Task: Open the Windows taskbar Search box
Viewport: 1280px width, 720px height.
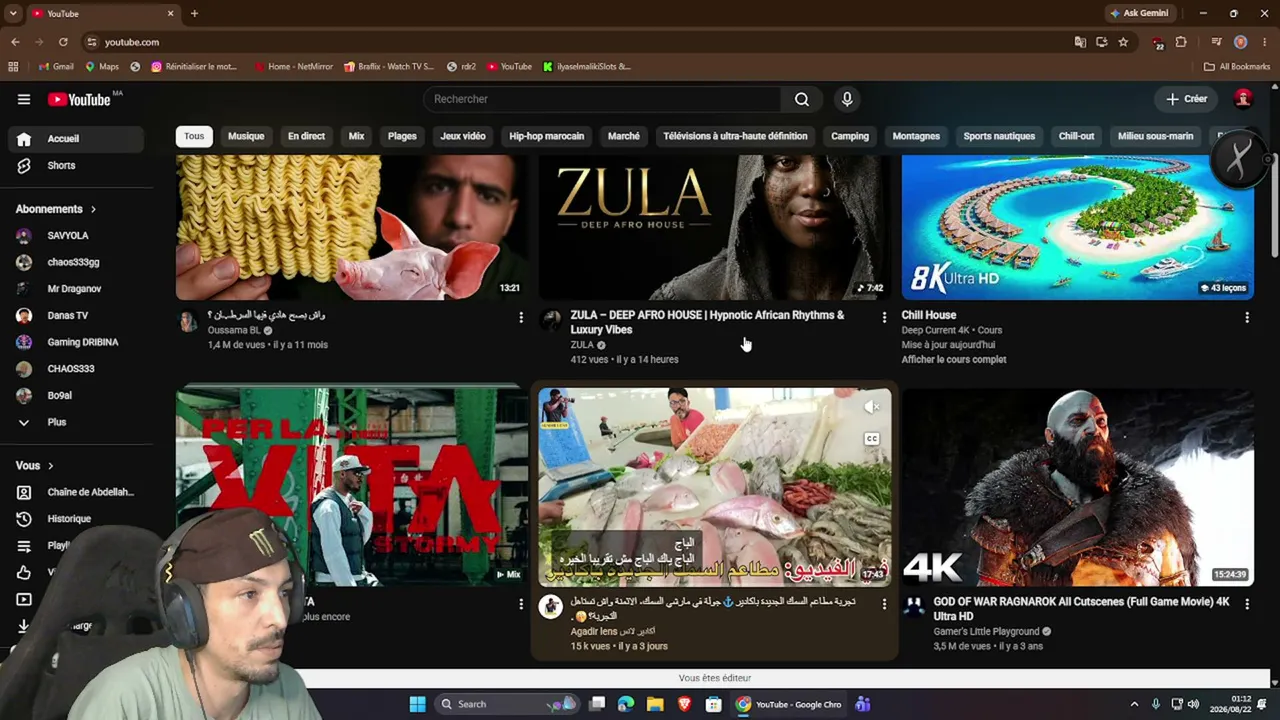Action: point(508,704)
